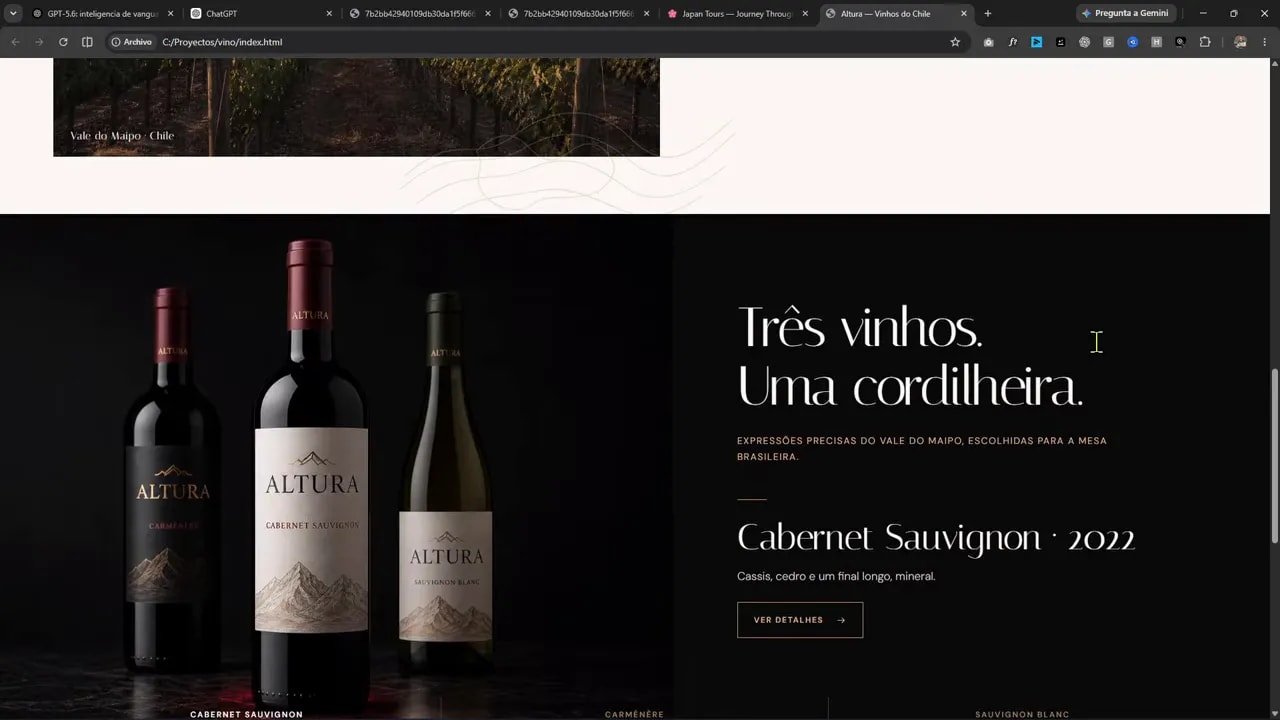
Task: Click the 'Pregunta a Gemini' button
Action: [x=1126, y=14]
